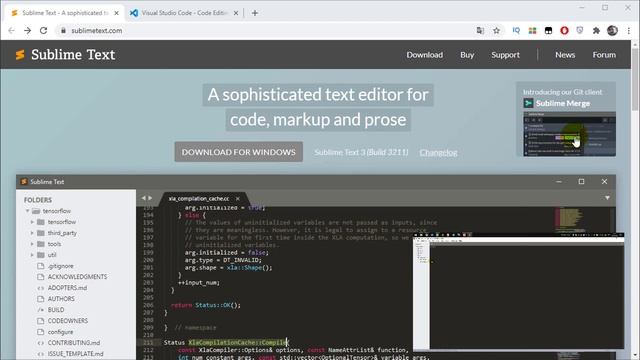
Task: Open the Sublime Merge link
Action: click(x=562, y=103)
